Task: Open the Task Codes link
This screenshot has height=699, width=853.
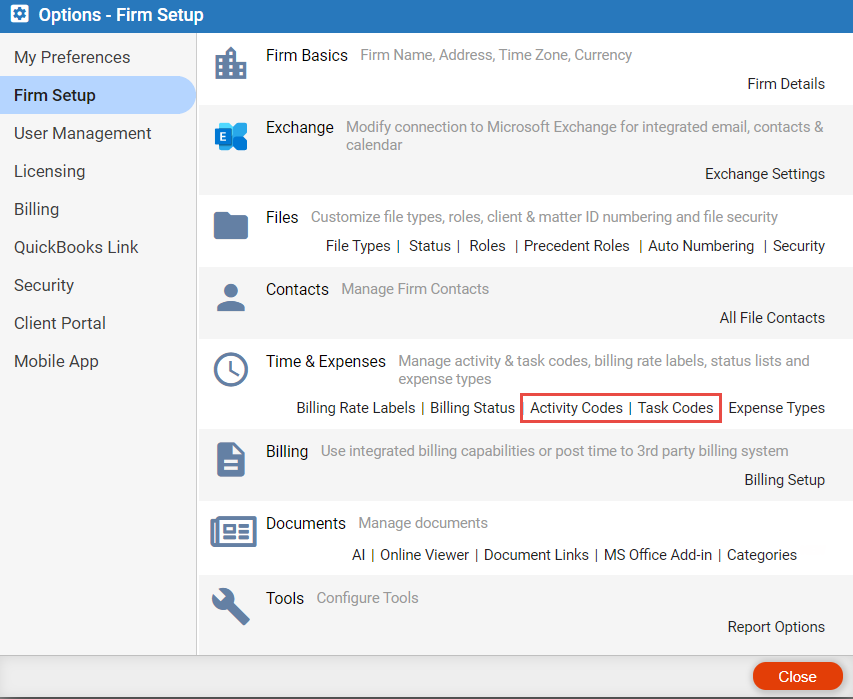Action: 675,408
